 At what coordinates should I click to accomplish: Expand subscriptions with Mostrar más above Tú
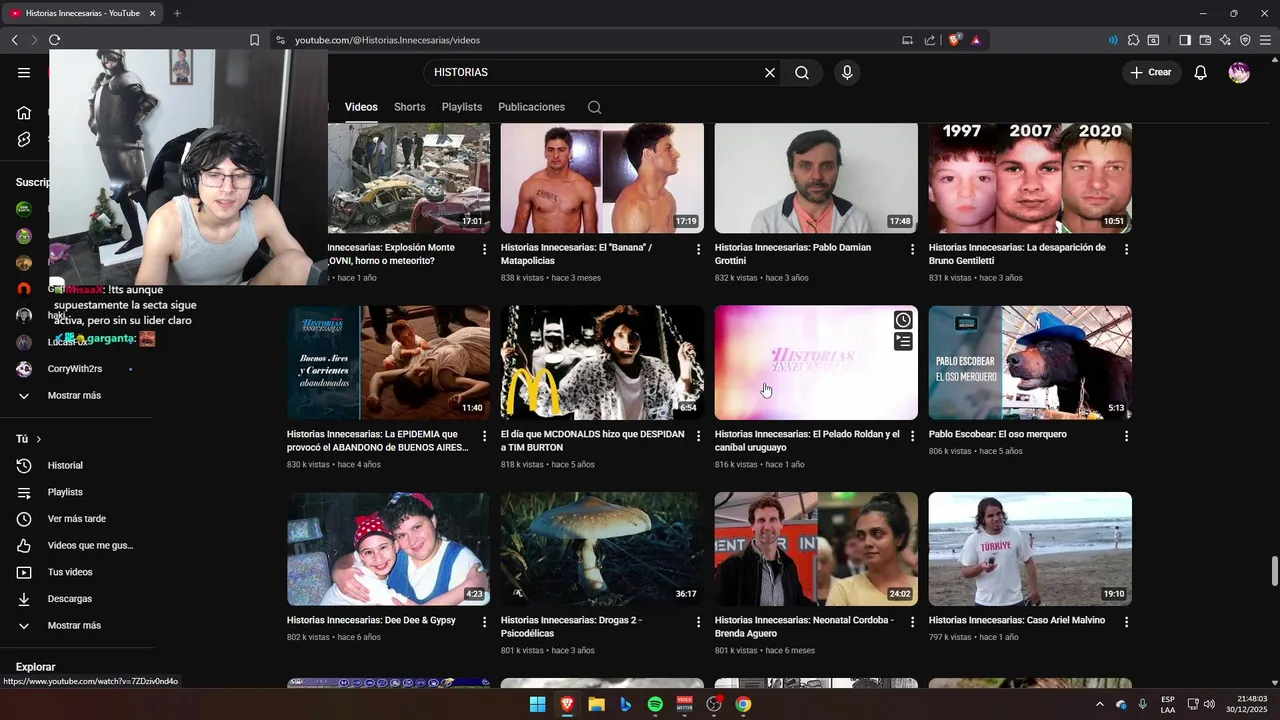point(74,396)
